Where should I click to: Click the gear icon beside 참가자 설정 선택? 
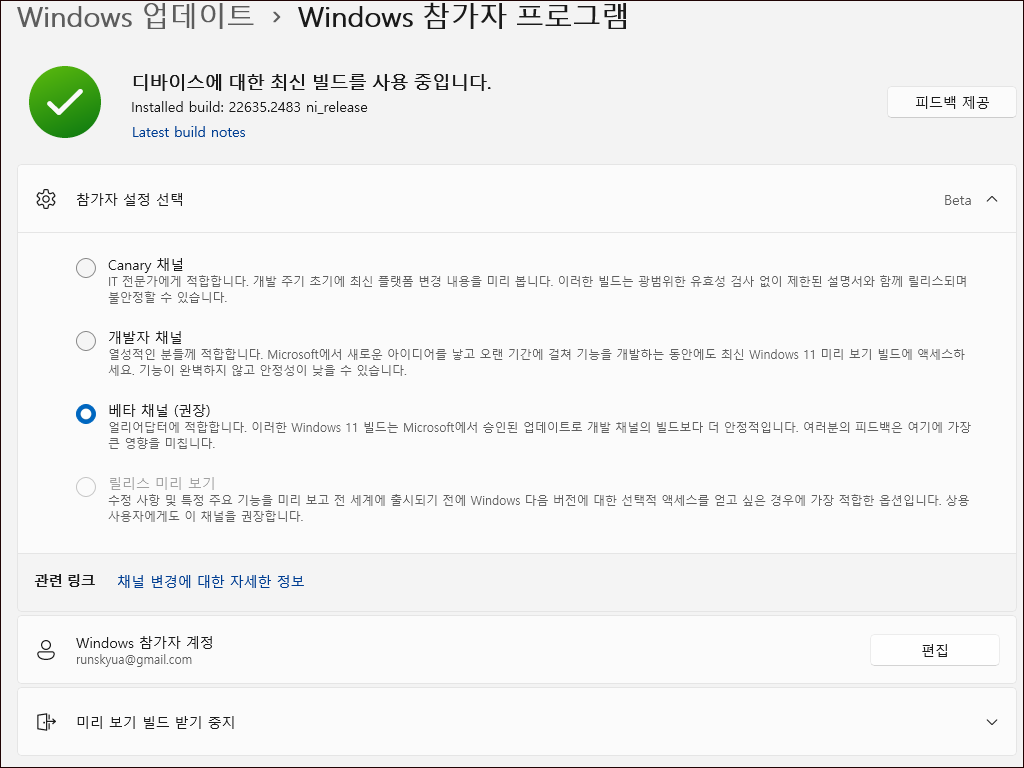coord(46,199)
